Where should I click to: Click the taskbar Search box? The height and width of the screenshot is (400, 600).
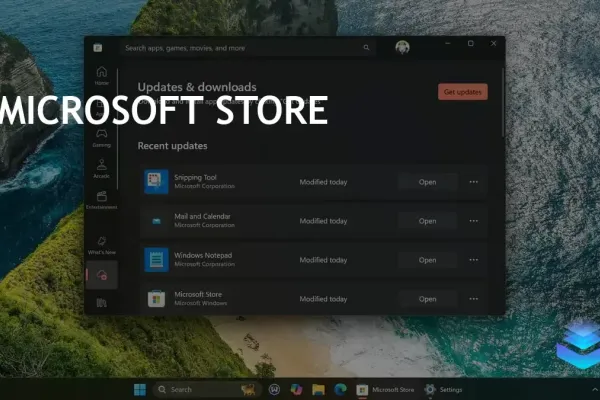[207, 390]
